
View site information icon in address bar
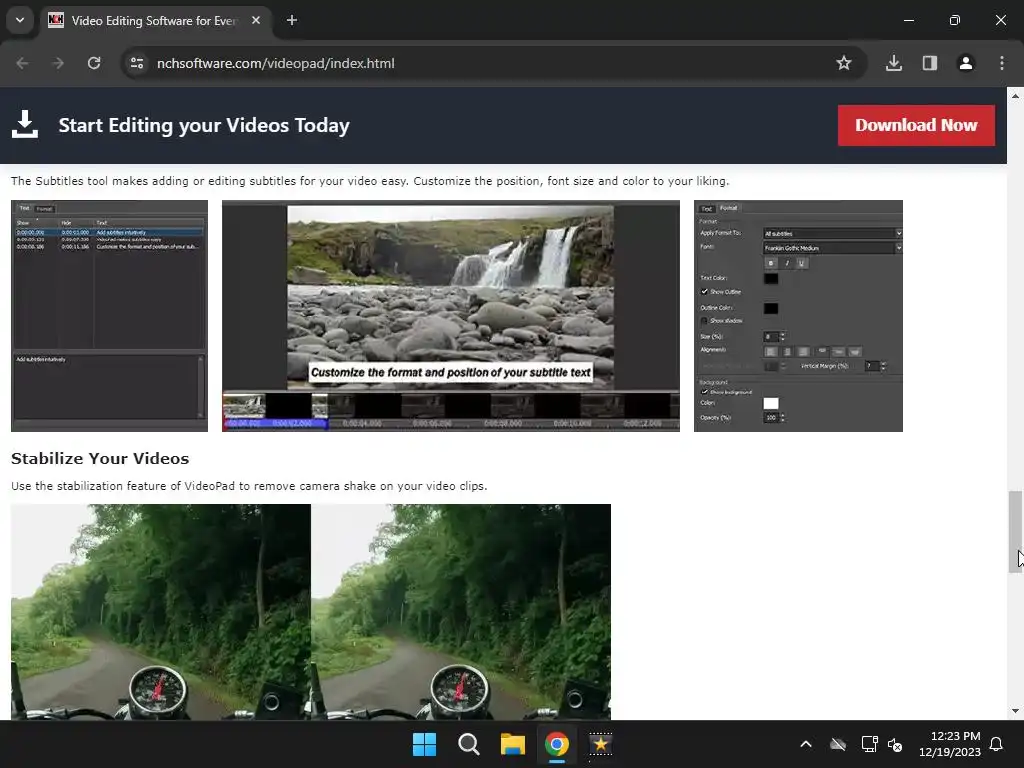click(137, 63)
